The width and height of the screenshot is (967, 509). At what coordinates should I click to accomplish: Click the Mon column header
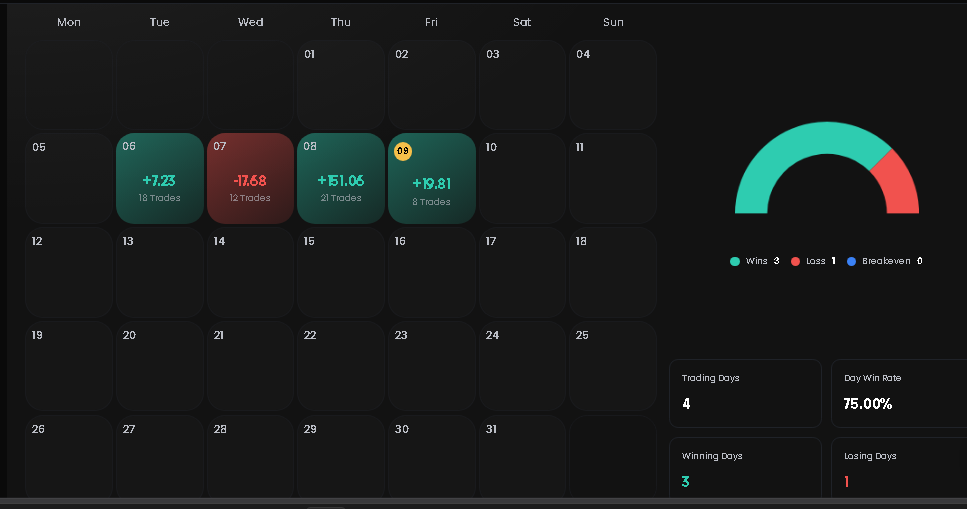pos(69,22)
